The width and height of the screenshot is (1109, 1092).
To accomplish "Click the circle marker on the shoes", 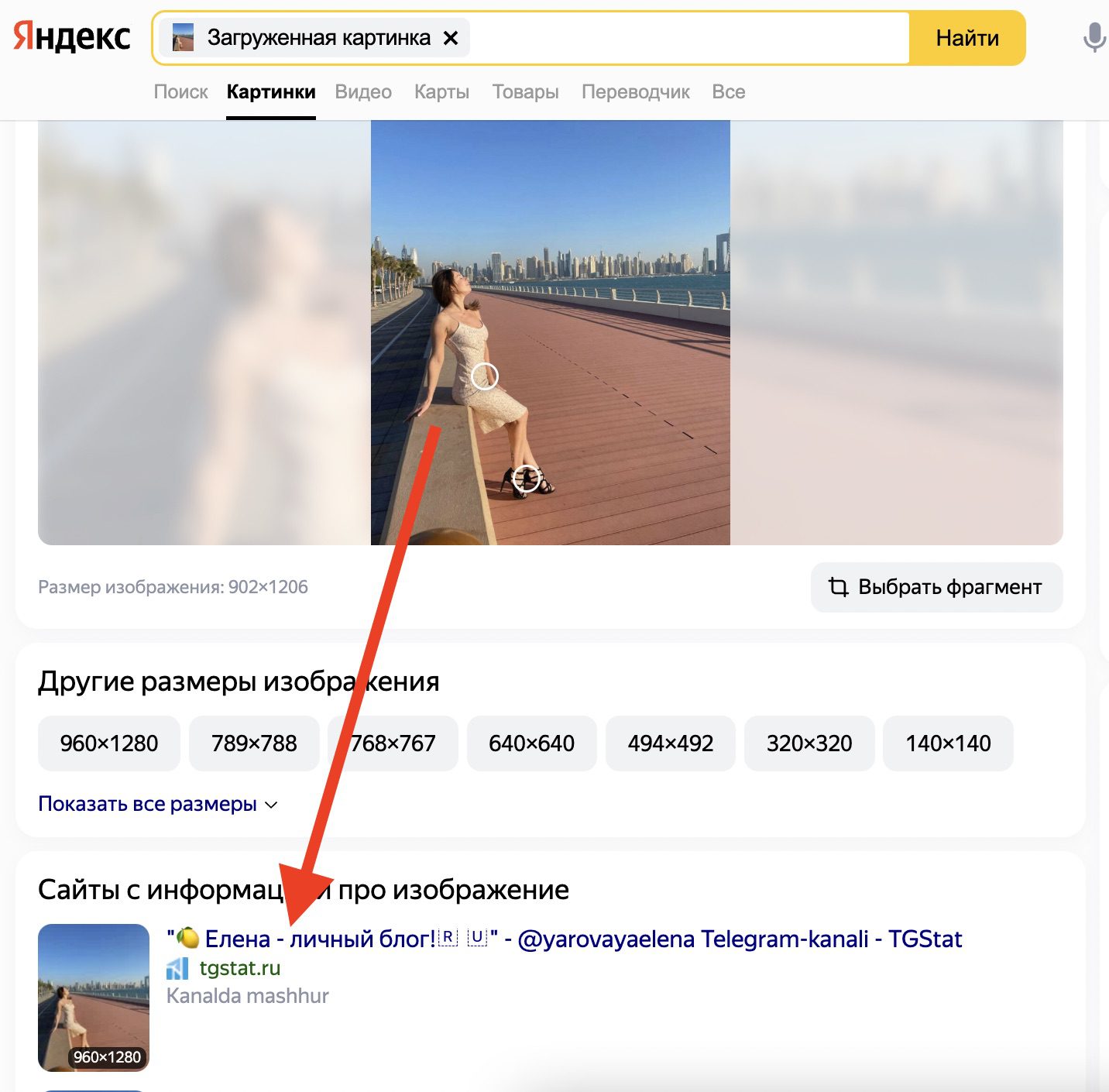I will pos(527,478).
